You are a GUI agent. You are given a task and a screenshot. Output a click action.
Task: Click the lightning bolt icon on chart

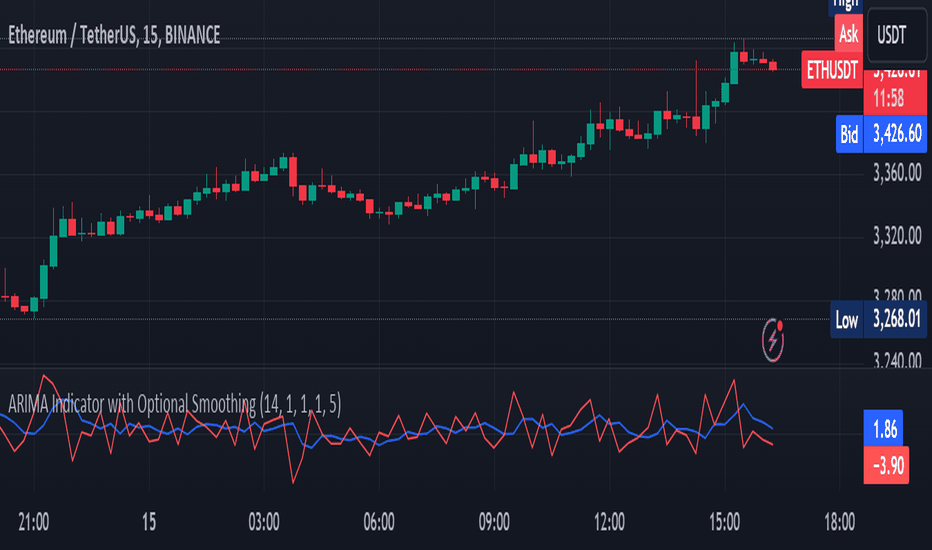coord(773,340)
